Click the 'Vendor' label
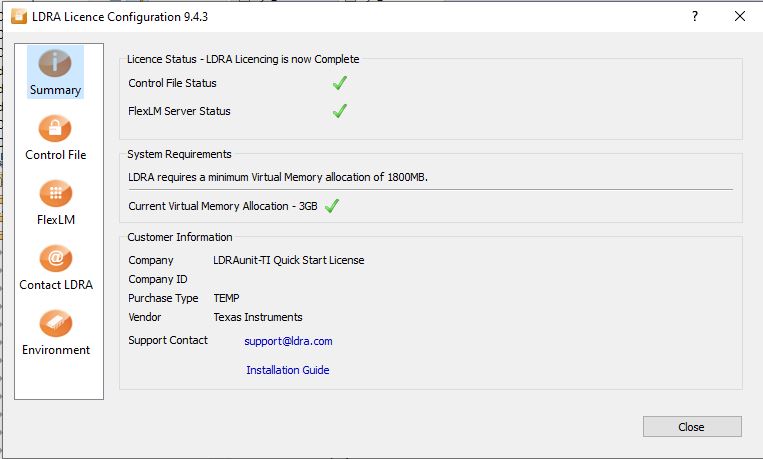 click(x=145, y=317)
